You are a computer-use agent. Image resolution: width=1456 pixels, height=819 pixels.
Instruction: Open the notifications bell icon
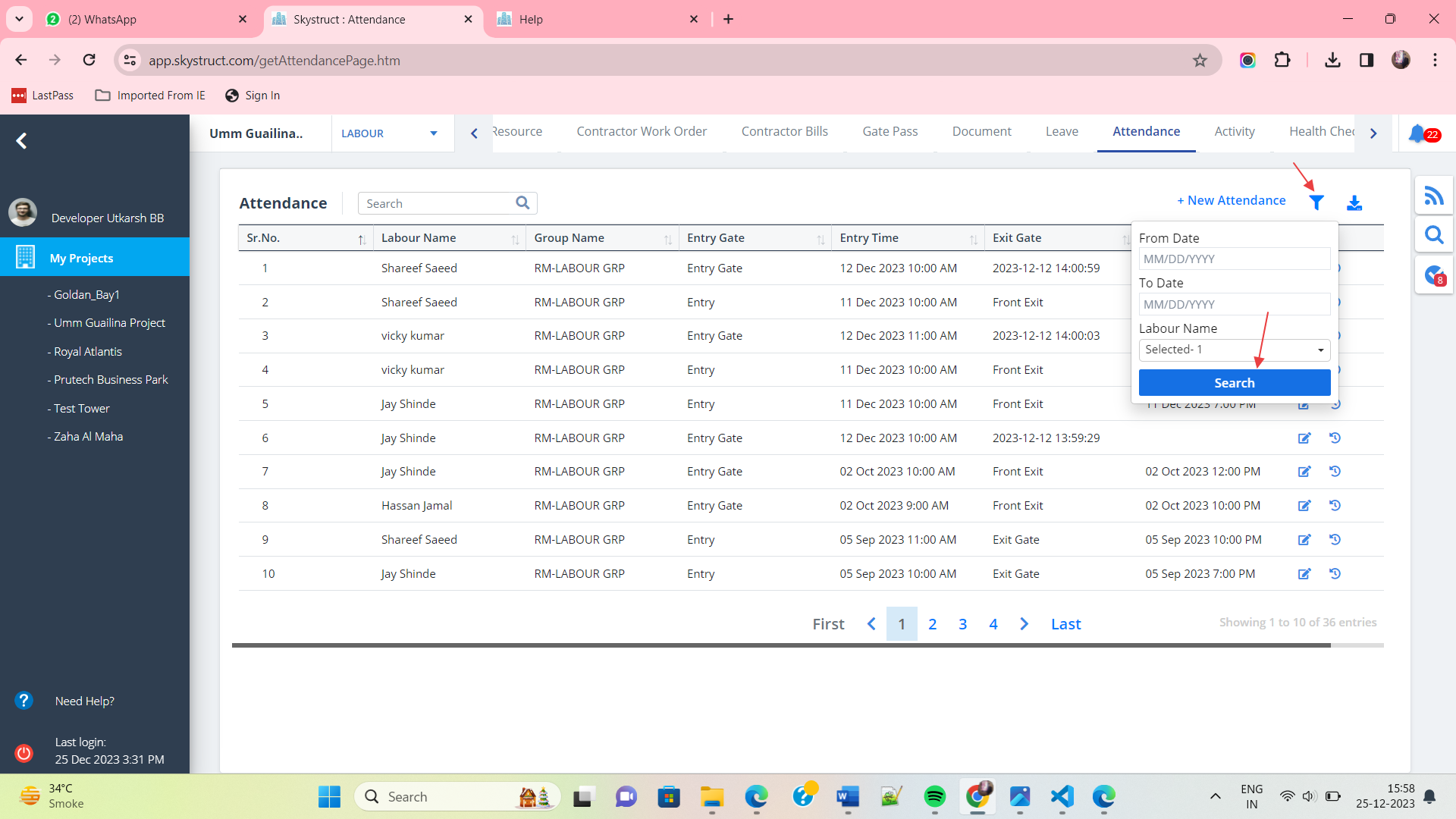tap(1417, 133)
